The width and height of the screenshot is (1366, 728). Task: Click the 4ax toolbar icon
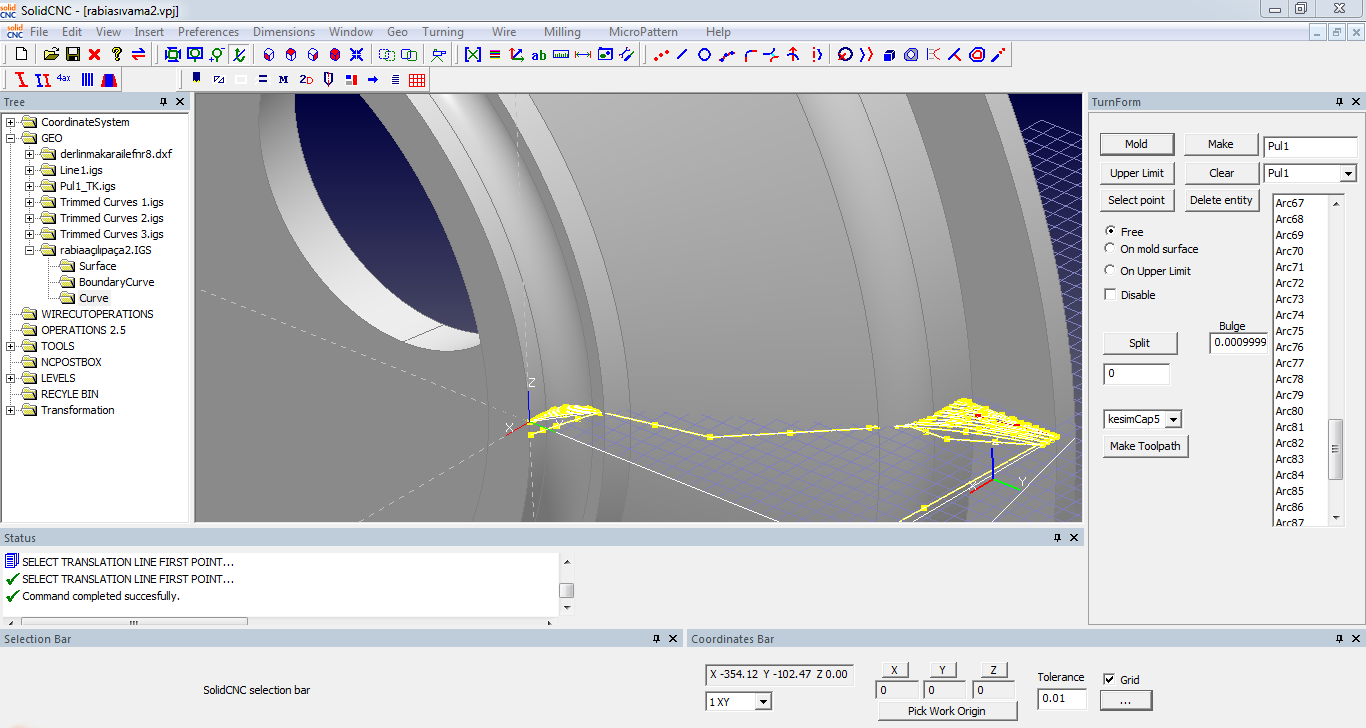[63, 79]
